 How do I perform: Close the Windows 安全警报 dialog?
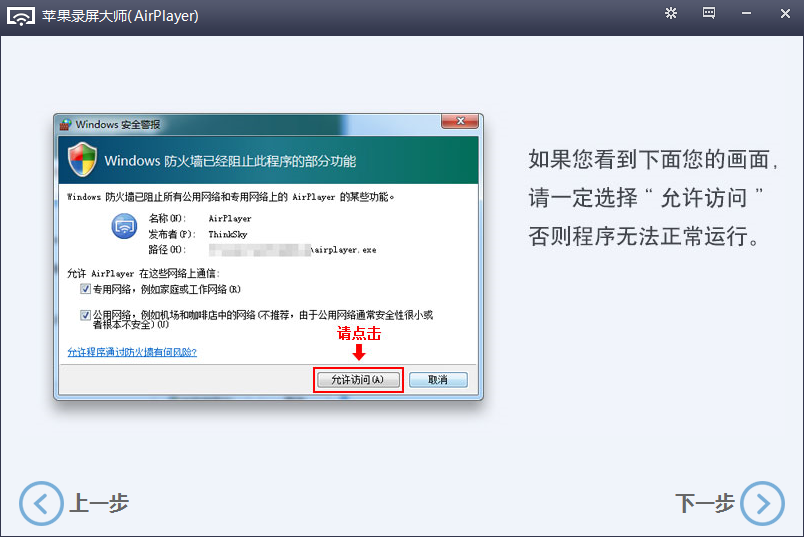click(460, 121)
